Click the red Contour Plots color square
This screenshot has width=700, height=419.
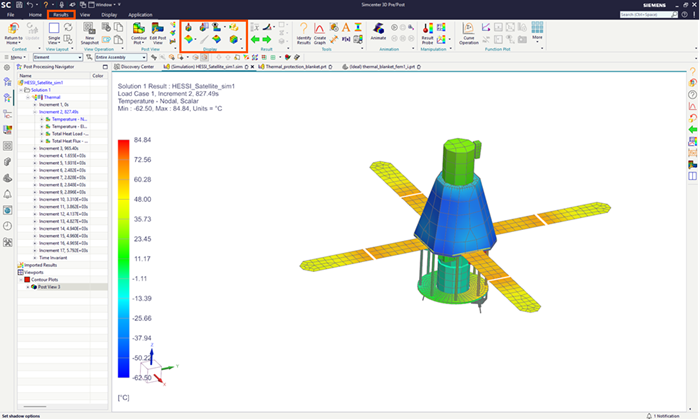[x=27, y=280]
